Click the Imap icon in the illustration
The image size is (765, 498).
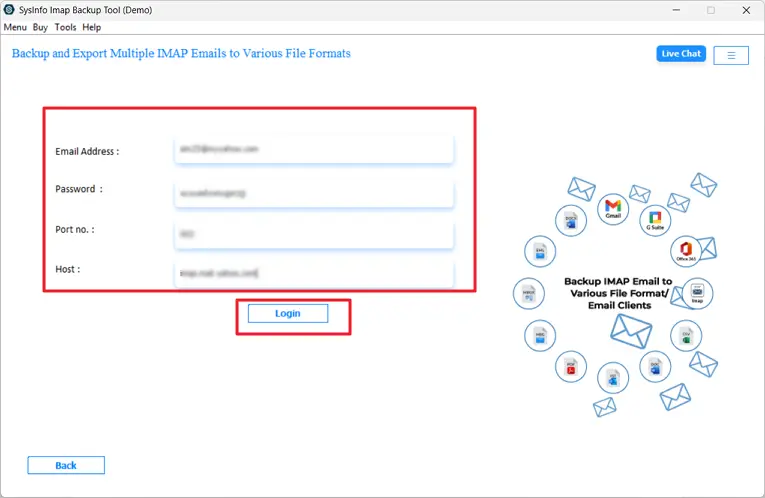pyautogui.click(x=697, y=293)
